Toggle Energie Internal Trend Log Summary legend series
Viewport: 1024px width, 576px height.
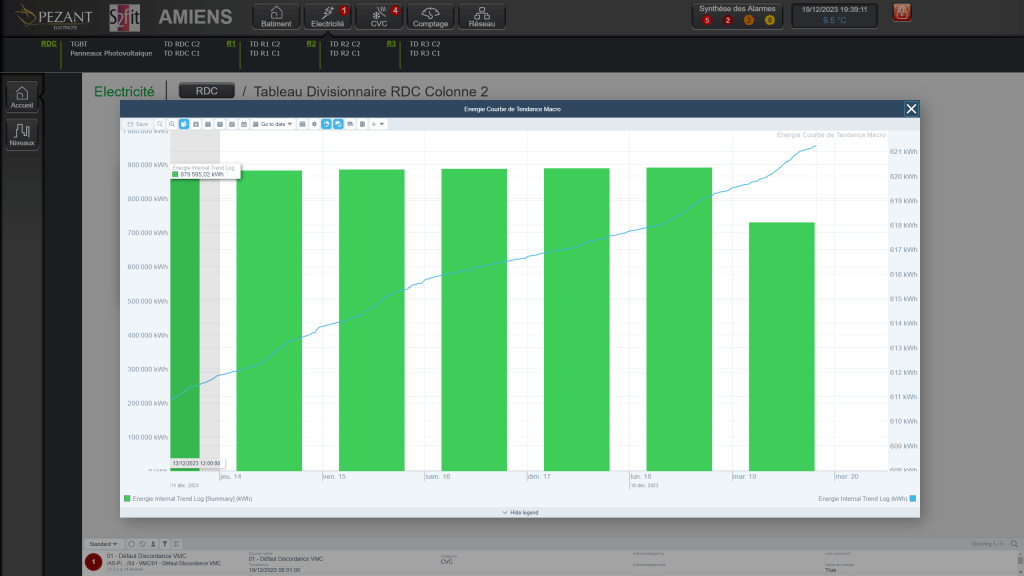click(x=188, y=498)
